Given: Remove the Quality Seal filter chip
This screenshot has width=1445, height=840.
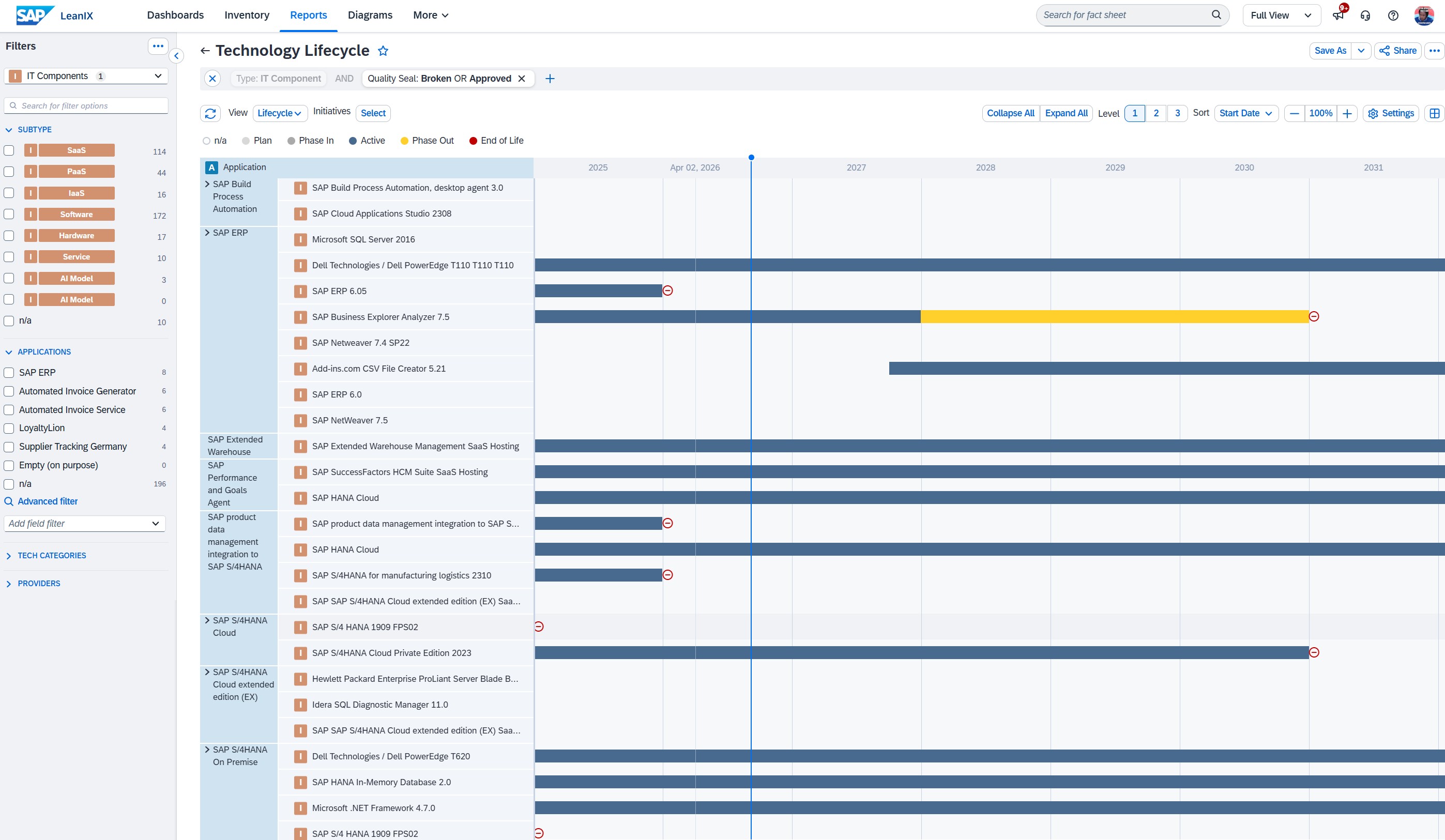Looking at the screenshot, I should (x=522, y=79).
